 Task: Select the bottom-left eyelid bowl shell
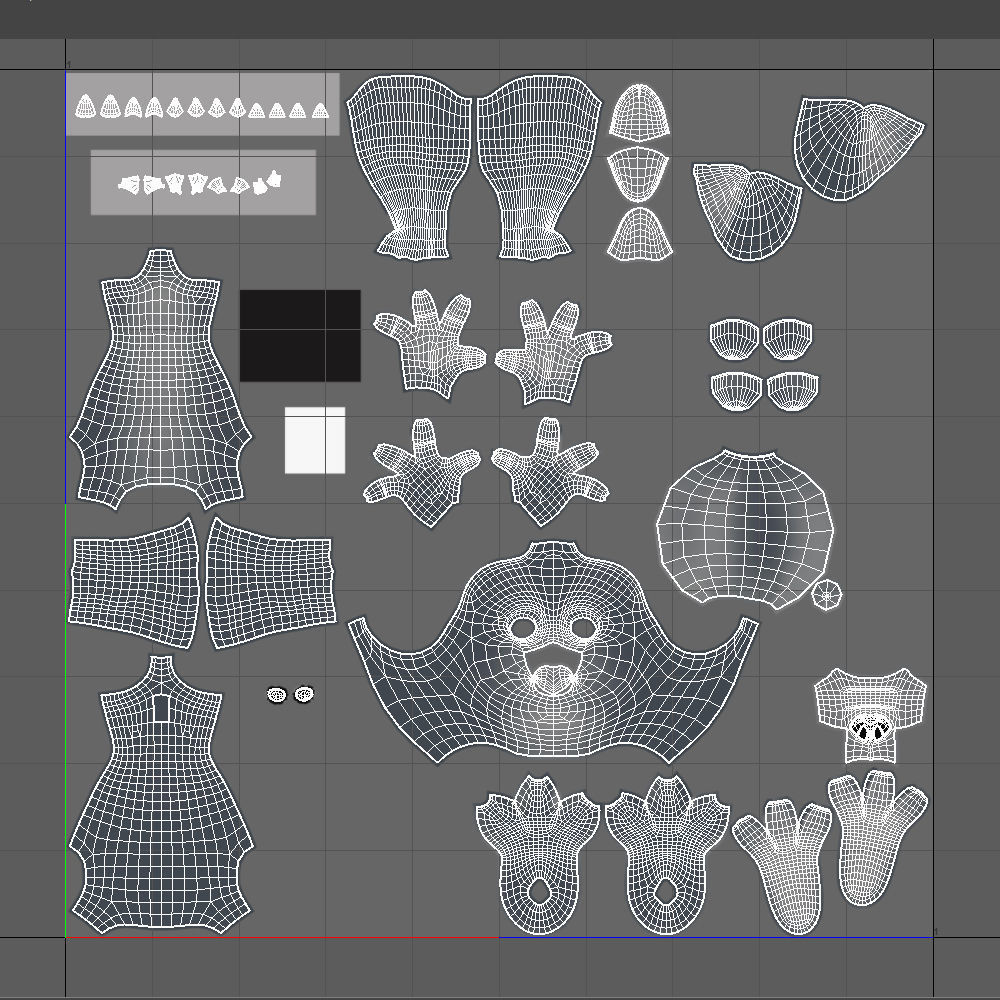[736, 390]
